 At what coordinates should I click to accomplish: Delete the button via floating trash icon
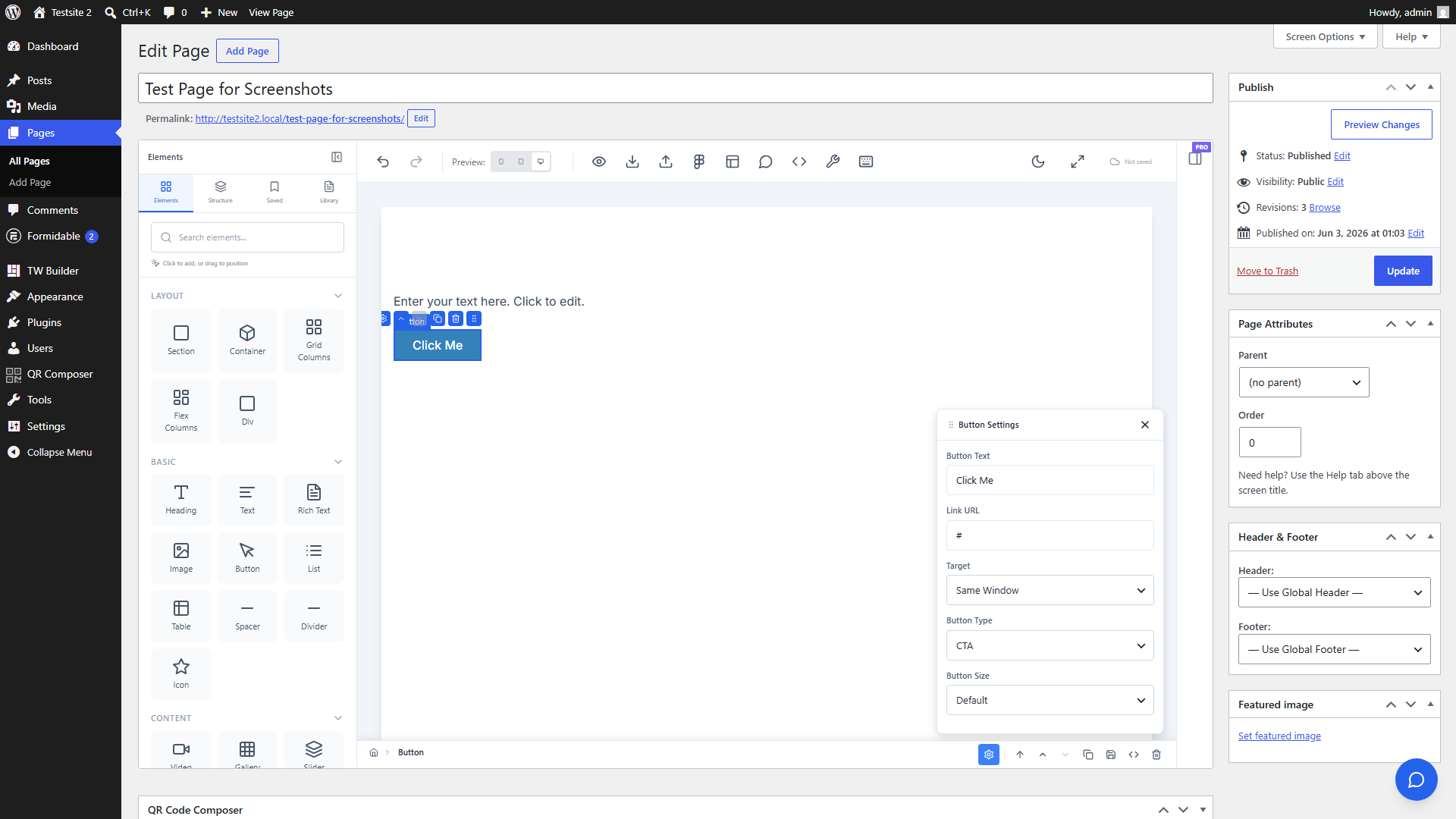[x=456, y=318]
